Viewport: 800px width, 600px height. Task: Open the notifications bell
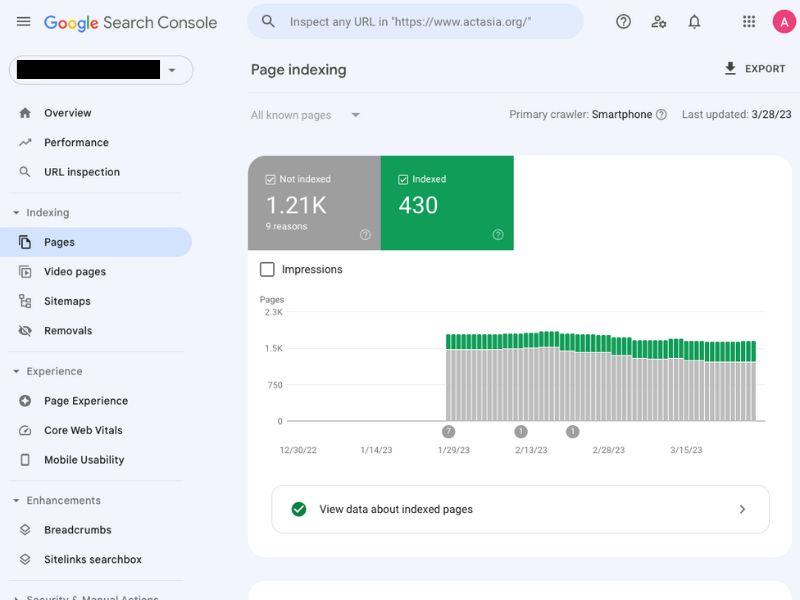(x=694, y=21)
